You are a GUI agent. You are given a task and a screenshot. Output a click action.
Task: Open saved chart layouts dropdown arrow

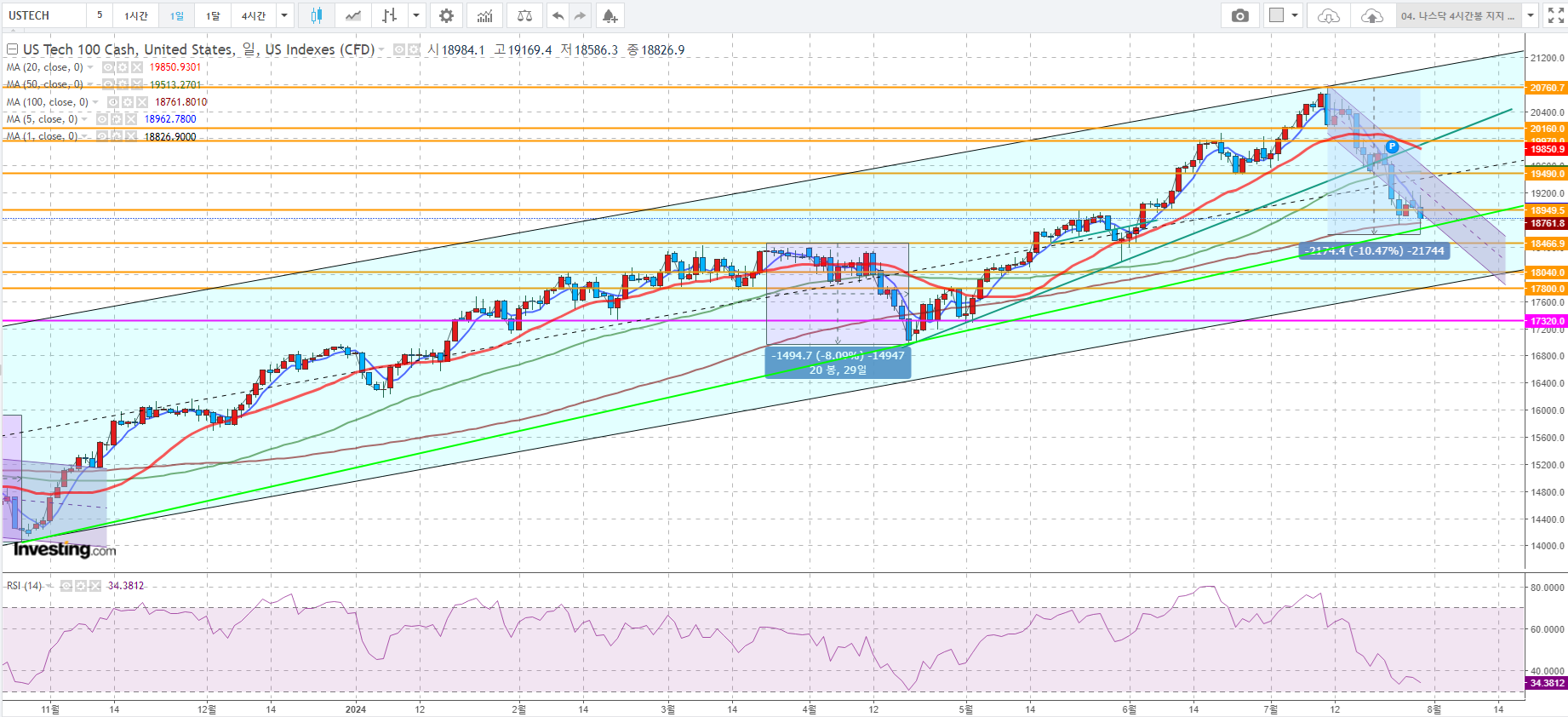pyautogui.click(x=1531, y=15)
